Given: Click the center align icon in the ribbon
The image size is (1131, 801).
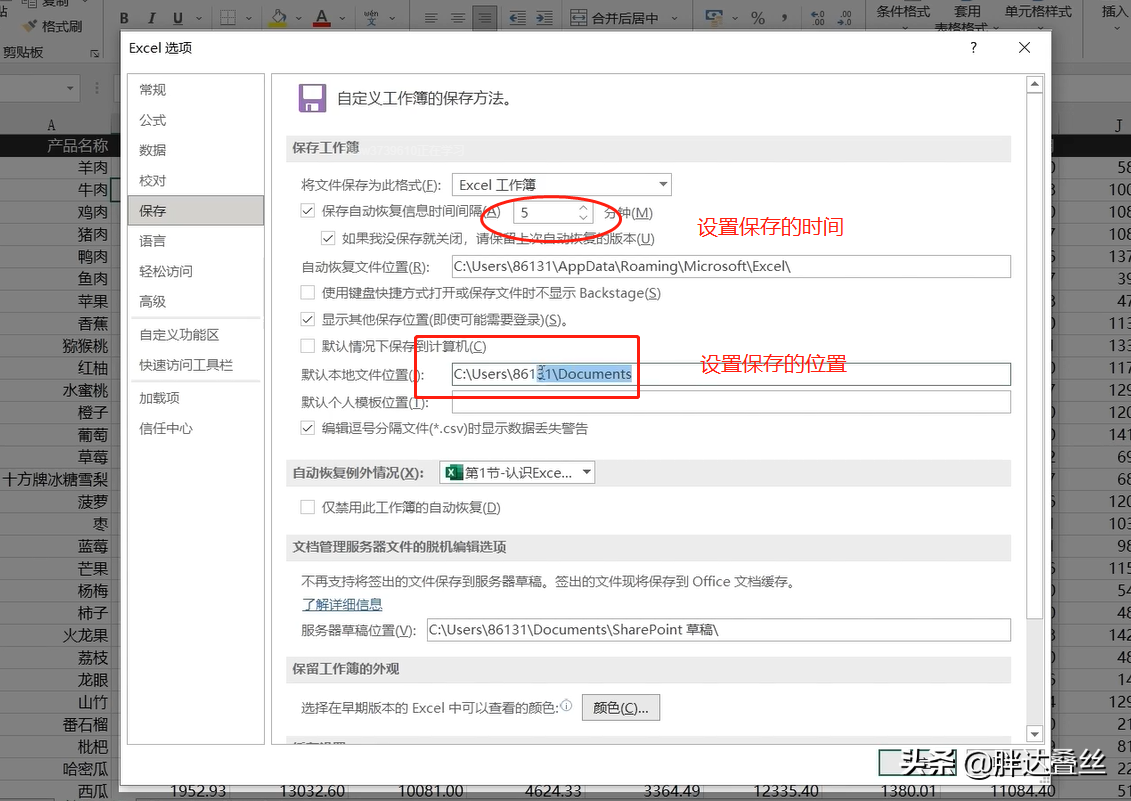Looking at the screenshot, I should click(x=457, y=18).
